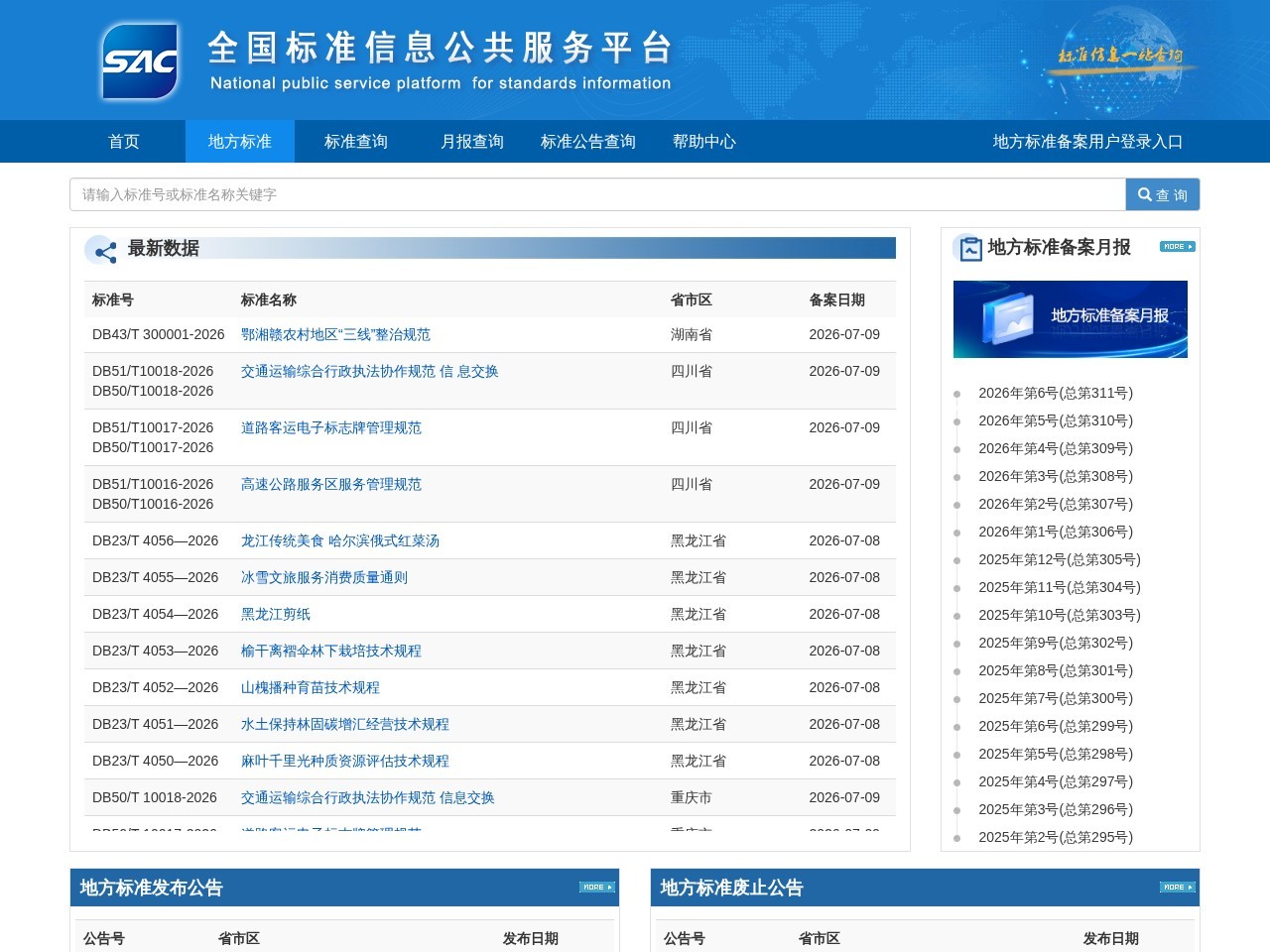
Task: Focus the standard number keyword search field
Action: (x=597, y=194)
